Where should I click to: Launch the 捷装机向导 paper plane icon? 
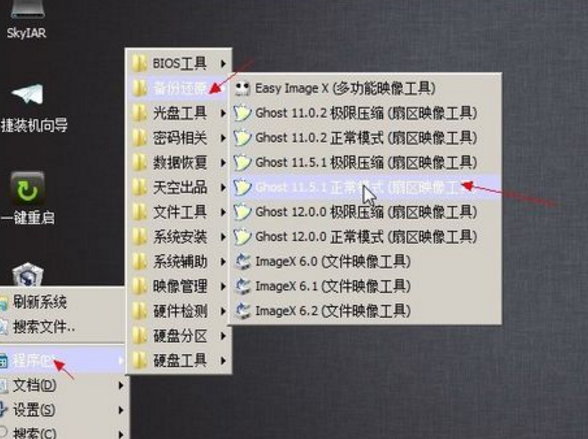(28, 94)
